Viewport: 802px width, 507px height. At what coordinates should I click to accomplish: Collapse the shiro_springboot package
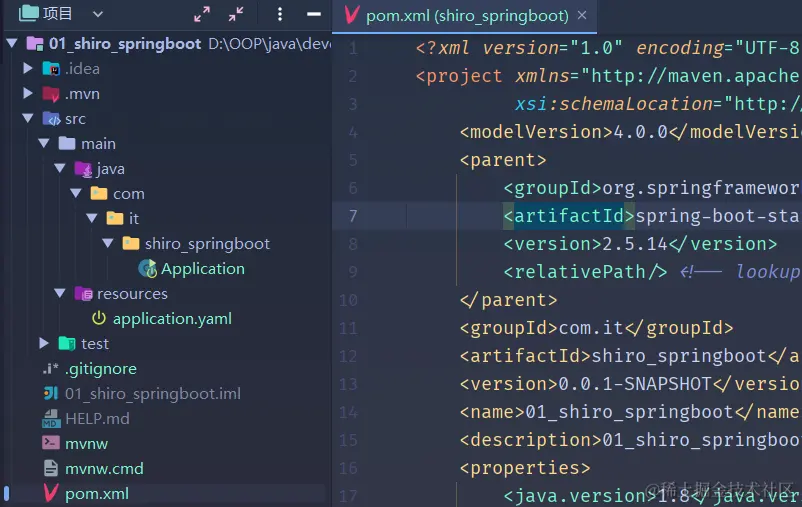(x=108, y=244)
